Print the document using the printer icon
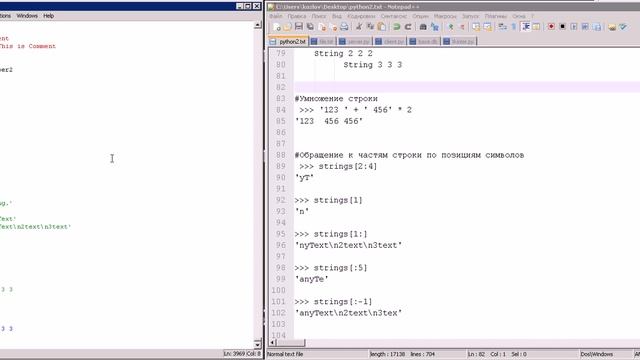640x360 pixels. click(344, 27)
